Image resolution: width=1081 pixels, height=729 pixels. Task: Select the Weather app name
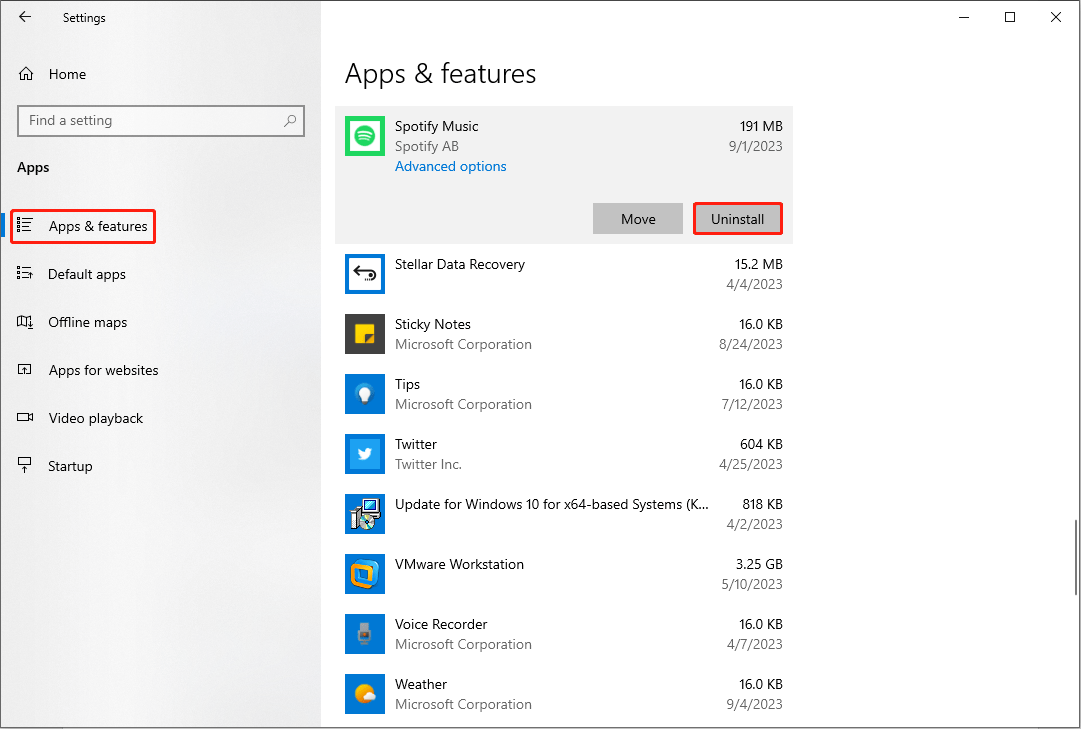[421, 684]
